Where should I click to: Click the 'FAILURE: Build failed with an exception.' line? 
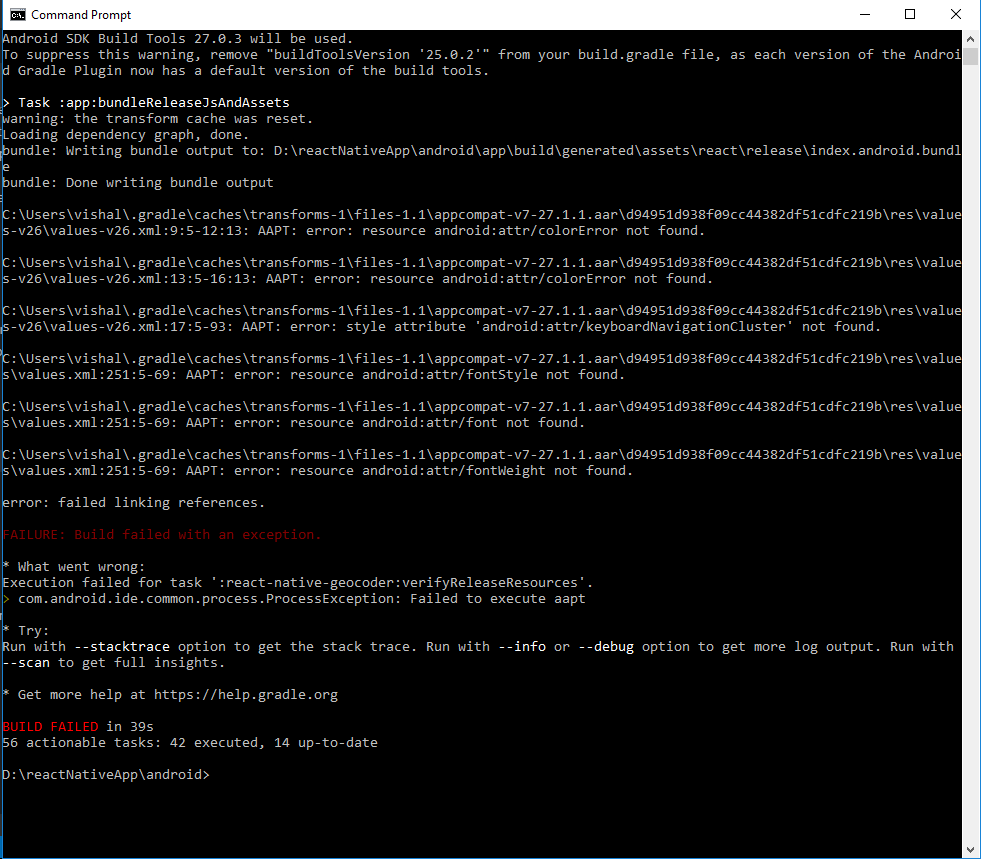[162, 534]
